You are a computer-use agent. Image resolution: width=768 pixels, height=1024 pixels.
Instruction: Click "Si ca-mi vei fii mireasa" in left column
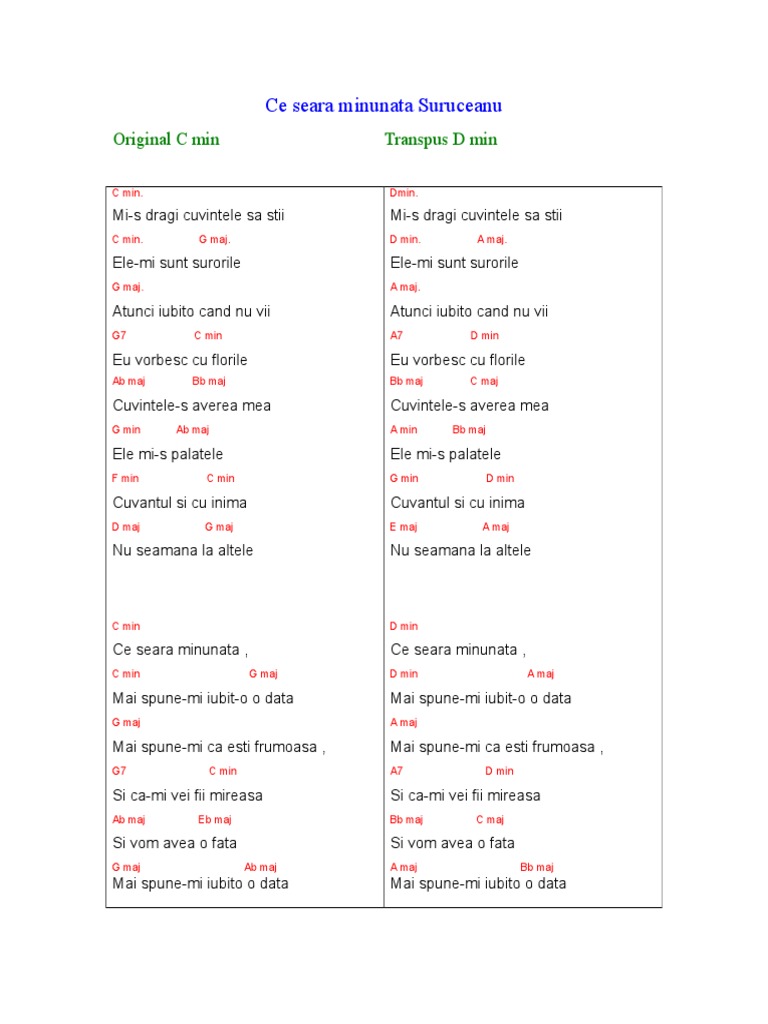click(x=188, y=796)
